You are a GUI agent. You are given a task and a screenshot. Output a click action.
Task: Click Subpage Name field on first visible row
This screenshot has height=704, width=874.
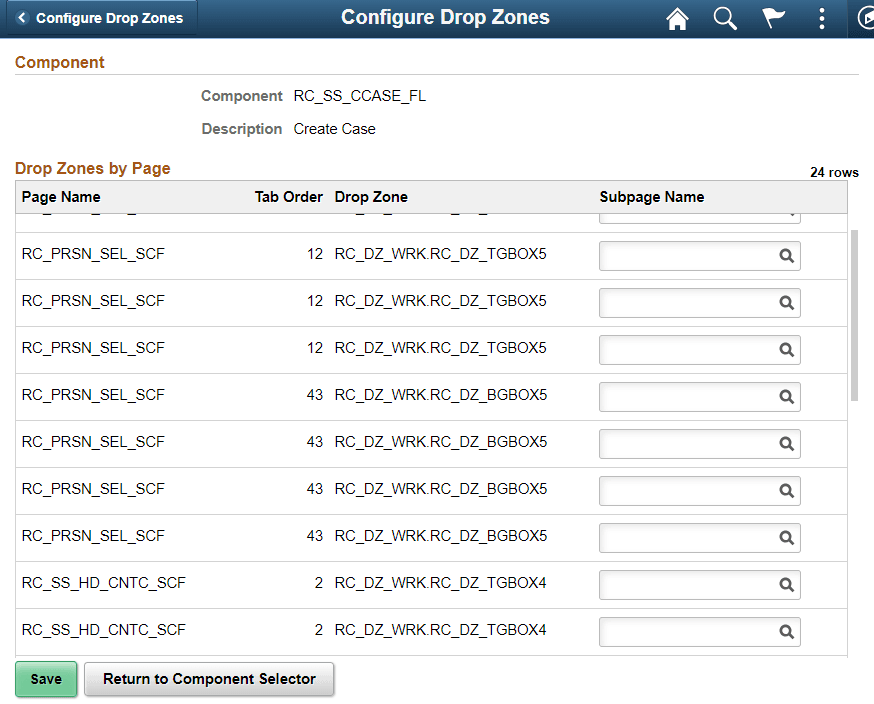tap(690, 256)
